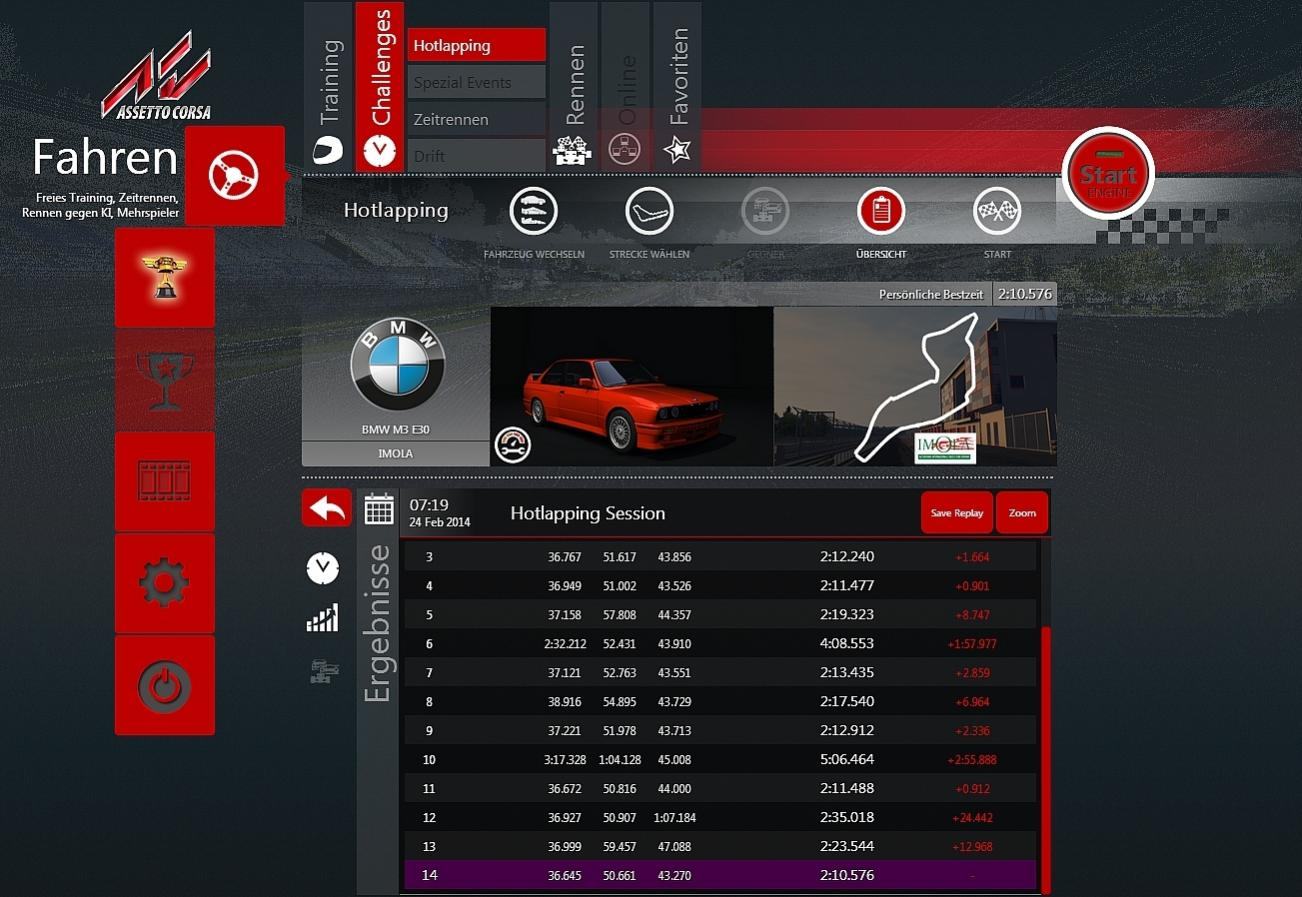Viewport: 1302px width, 897px height.
Task: Switch to the Rennen tab
Action: [574, 86]
